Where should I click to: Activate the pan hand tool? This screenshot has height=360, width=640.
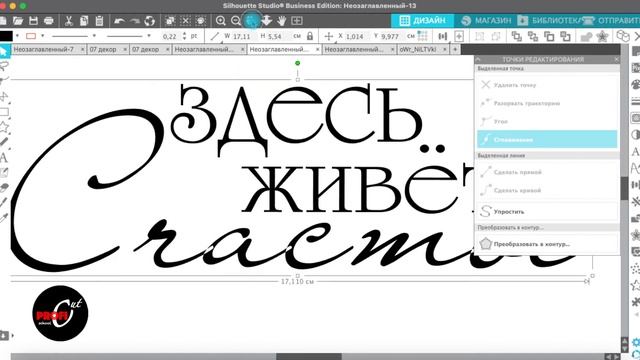(x=282, y=21)
